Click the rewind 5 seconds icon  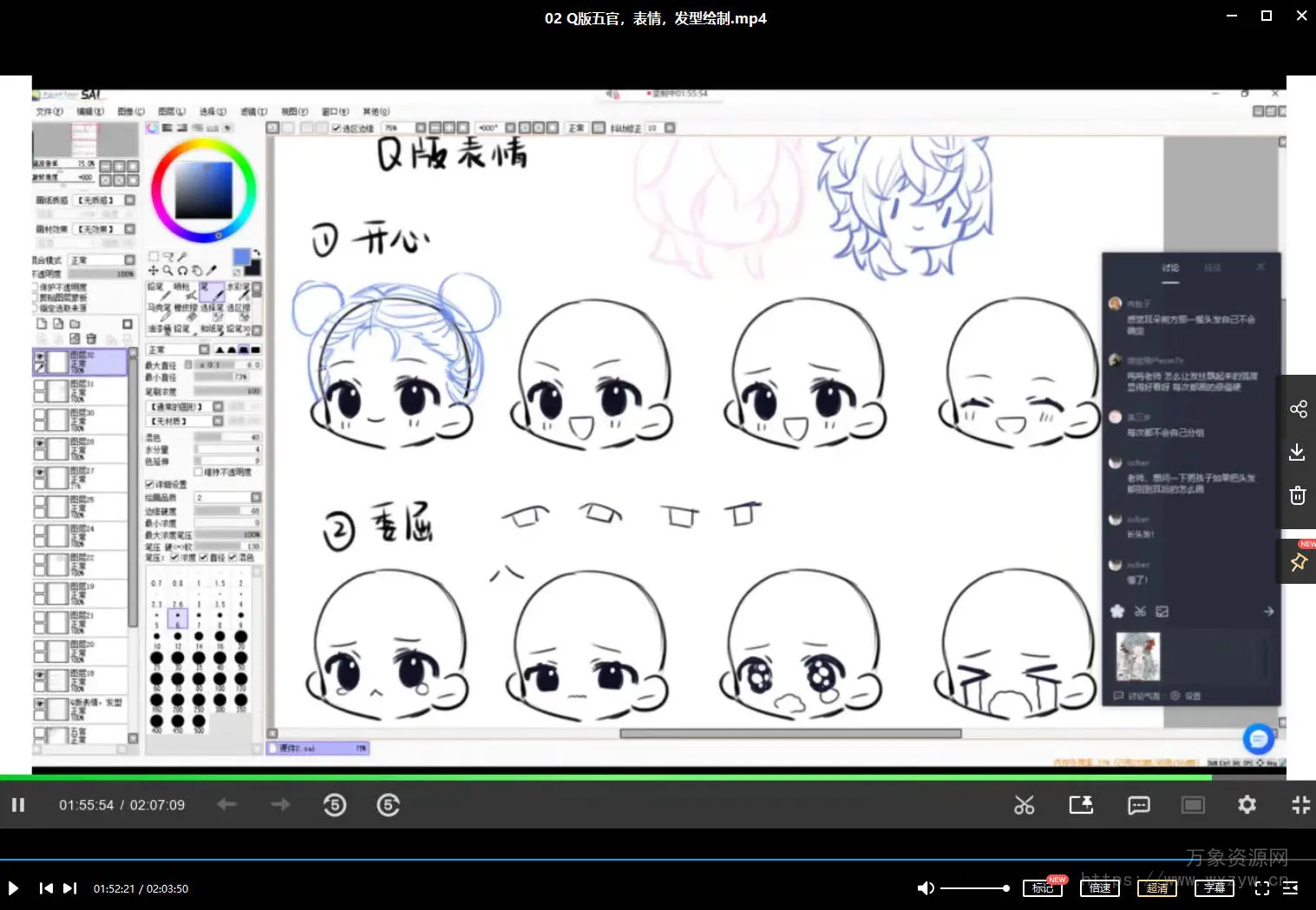335,805
